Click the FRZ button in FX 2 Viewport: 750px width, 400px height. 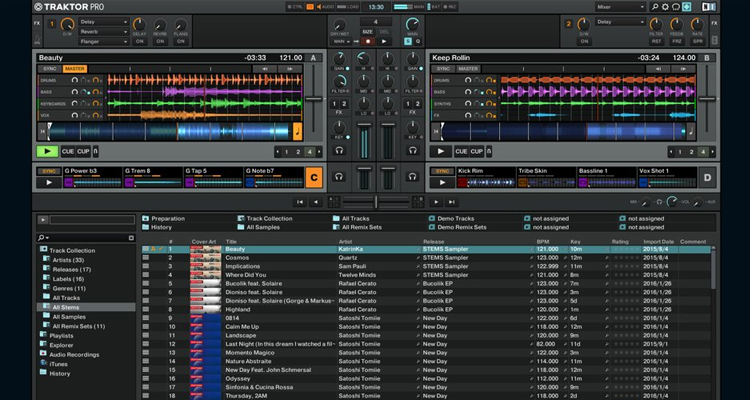coord(676,42)
